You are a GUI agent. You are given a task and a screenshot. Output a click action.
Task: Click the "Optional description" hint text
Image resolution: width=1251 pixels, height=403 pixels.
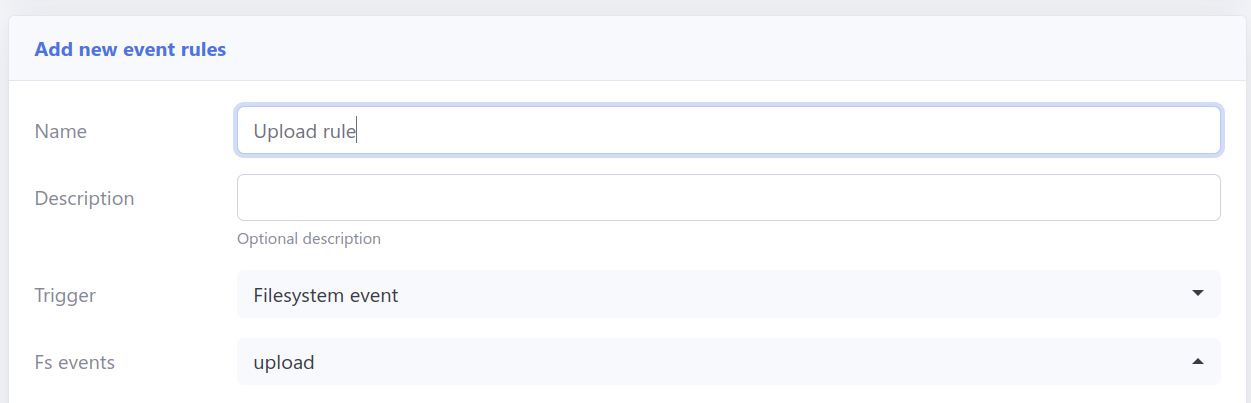(309, 239)
